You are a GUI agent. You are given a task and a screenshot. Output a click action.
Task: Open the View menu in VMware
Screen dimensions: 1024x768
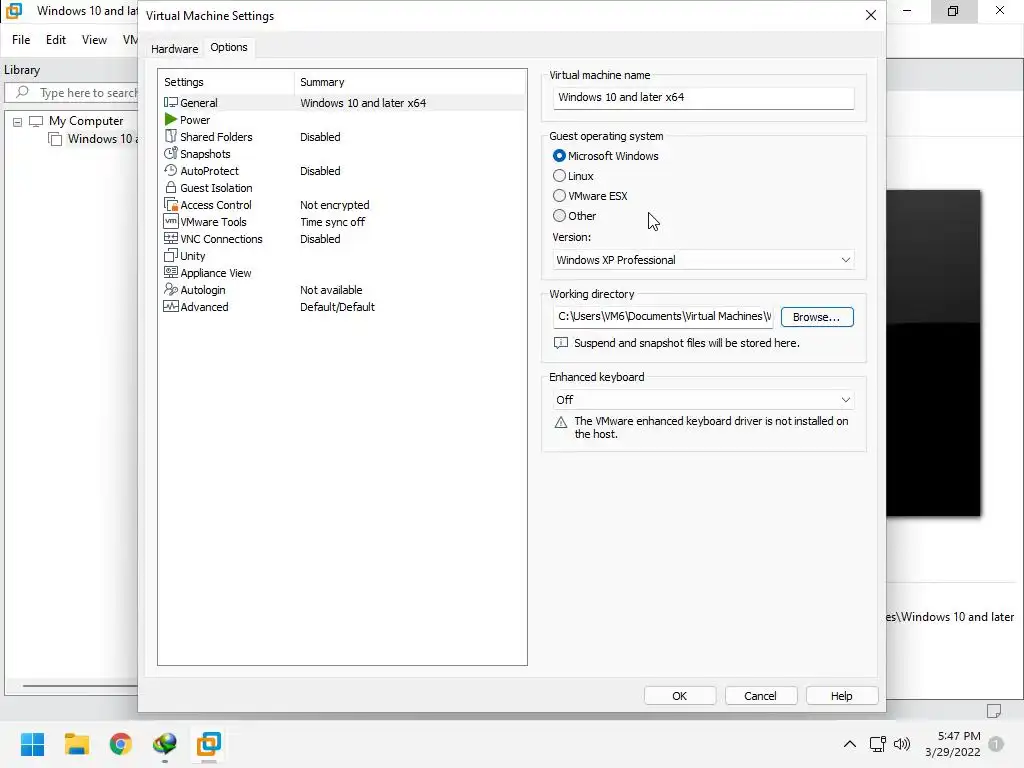click(94, 40)
